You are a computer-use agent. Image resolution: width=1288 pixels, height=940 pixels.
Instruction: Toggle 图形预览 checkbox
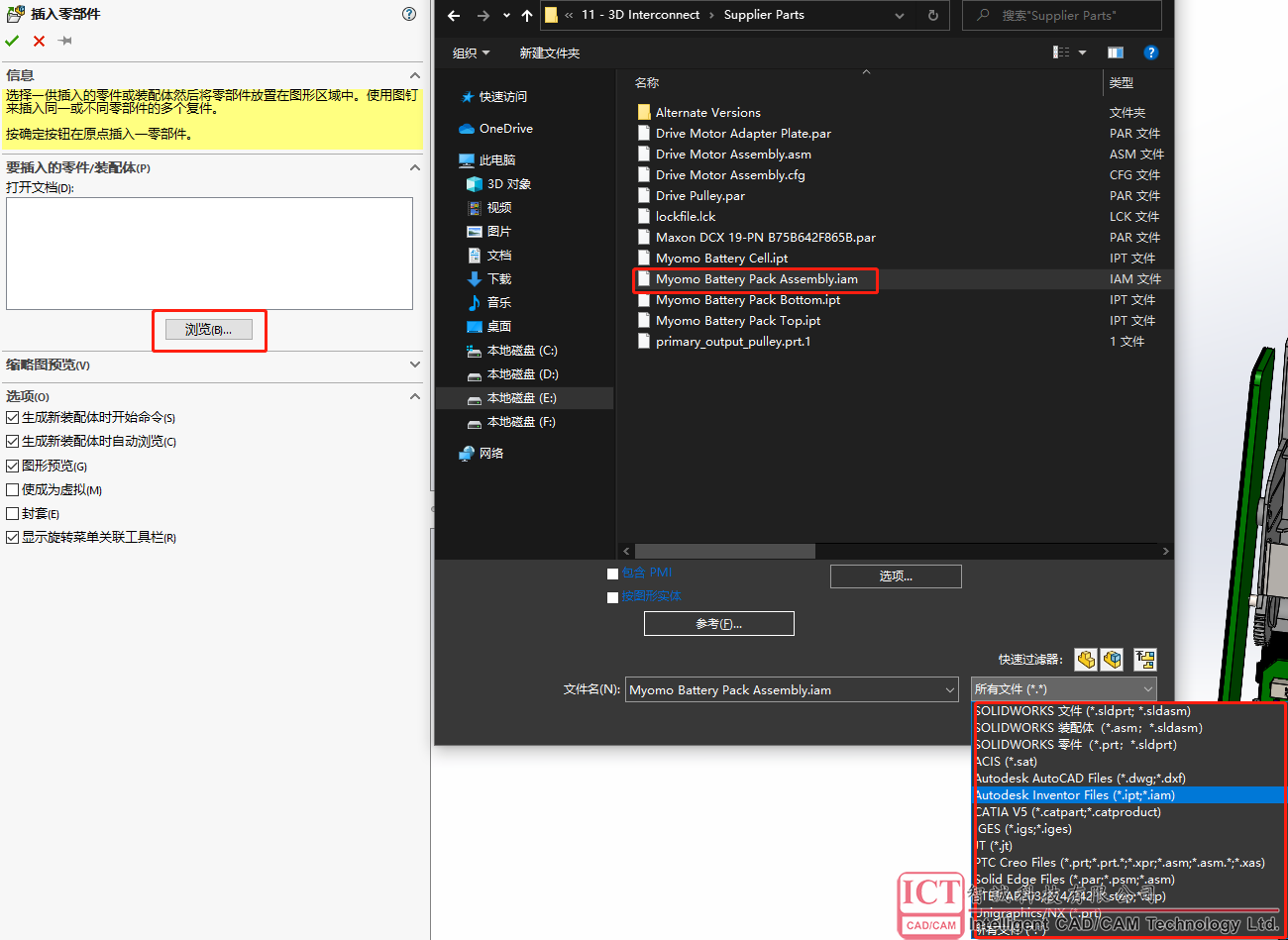click(13, 466)
